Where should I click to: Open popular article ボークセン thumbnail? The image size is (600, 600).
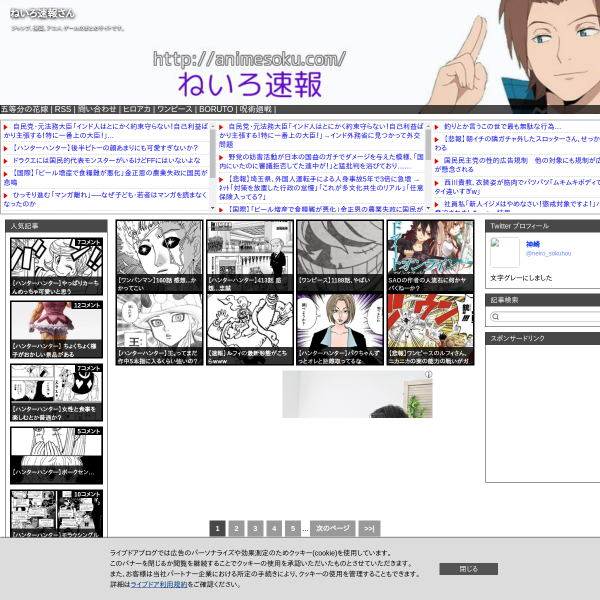pos(56,455)
